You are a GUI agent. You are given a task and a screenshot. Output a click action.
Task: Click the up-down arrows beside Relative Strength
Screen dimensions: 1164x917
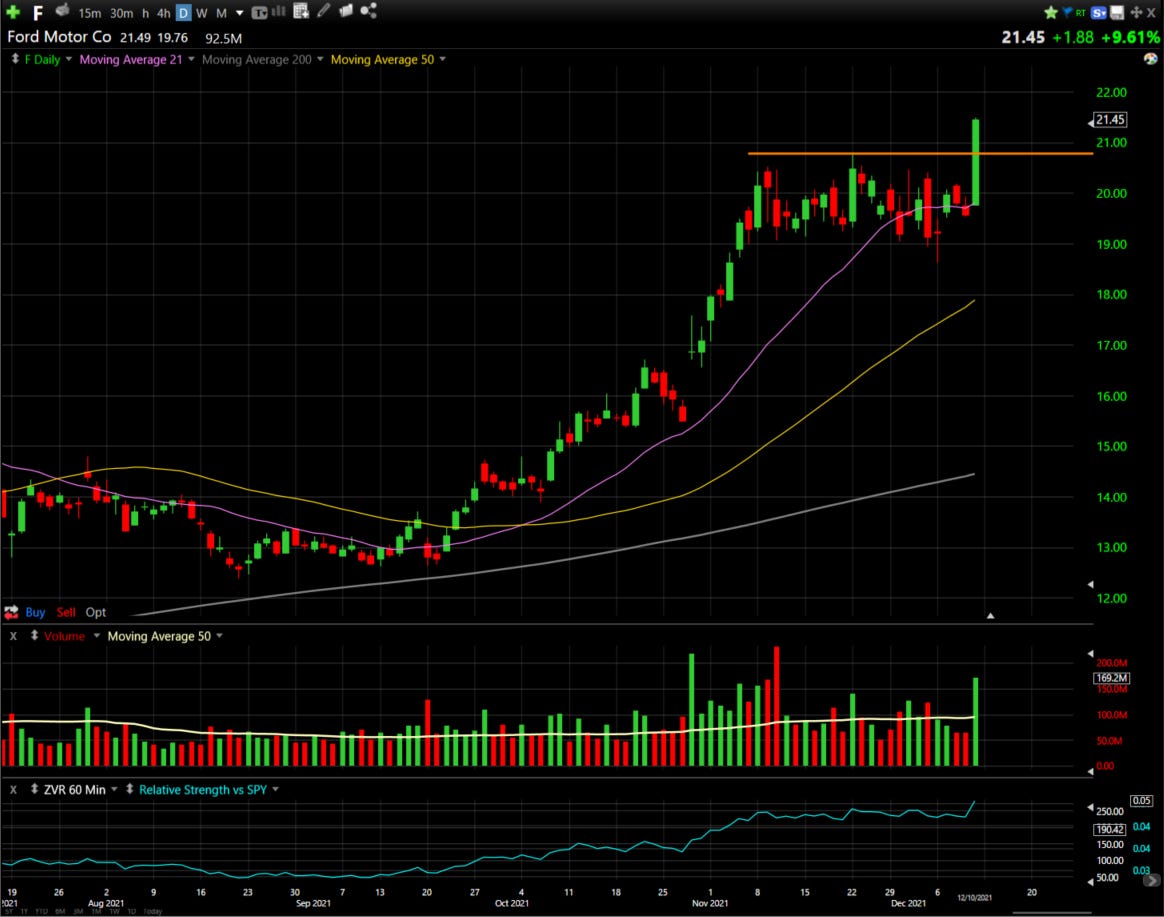[130, 789]
